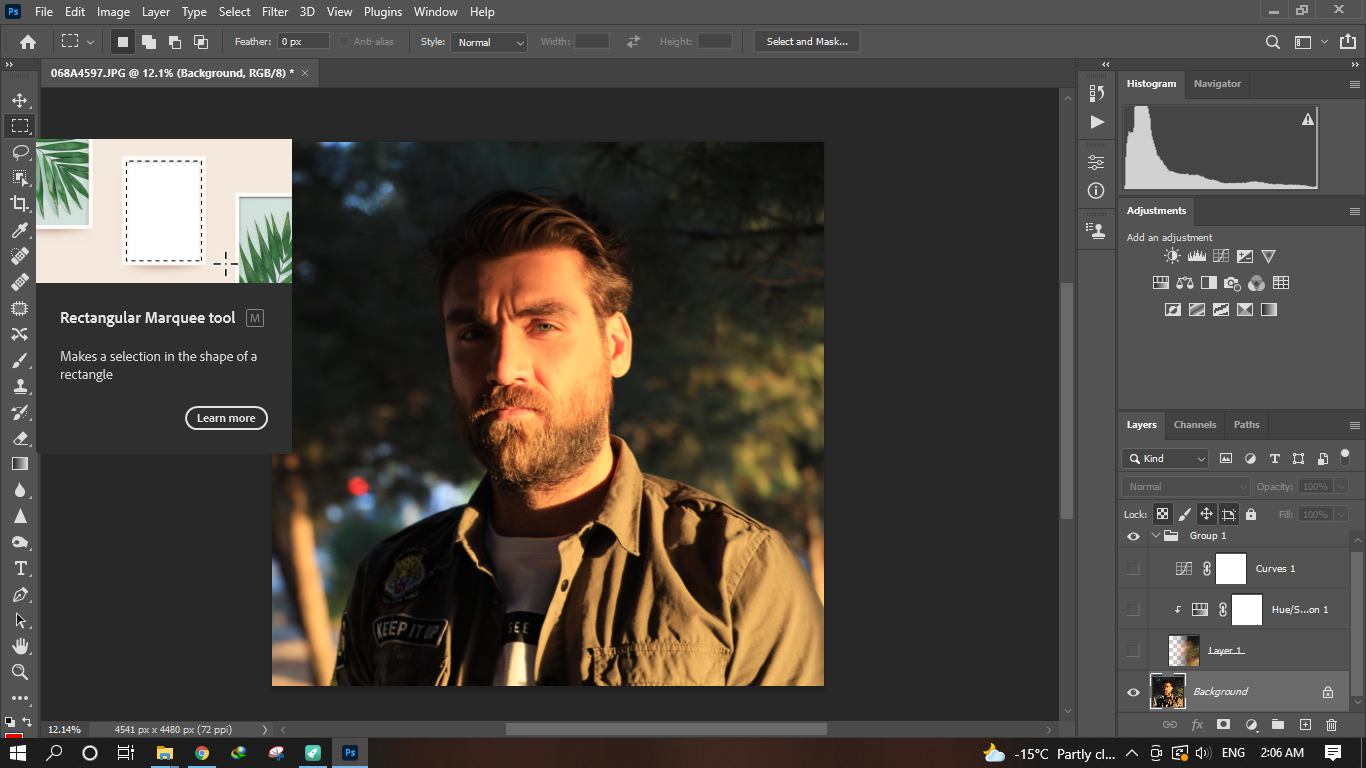Open the Adjustments panel menu
The width and height of the screenshot is (1366, 768).
1355,211
